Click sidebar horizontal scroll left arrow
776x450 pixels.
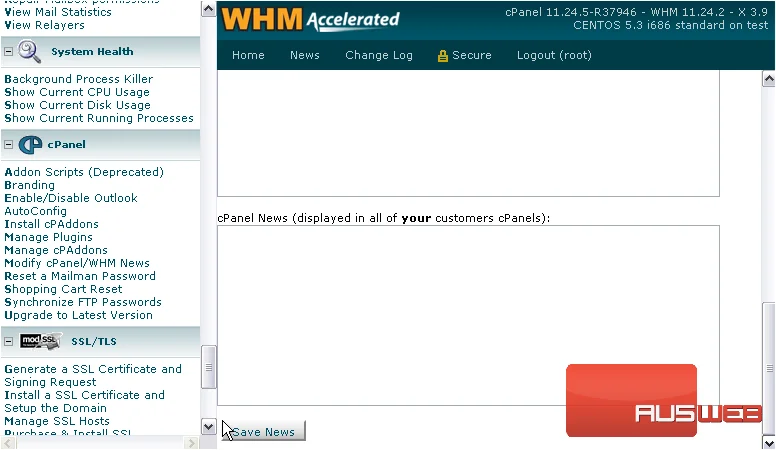click(x=8, y=443)
